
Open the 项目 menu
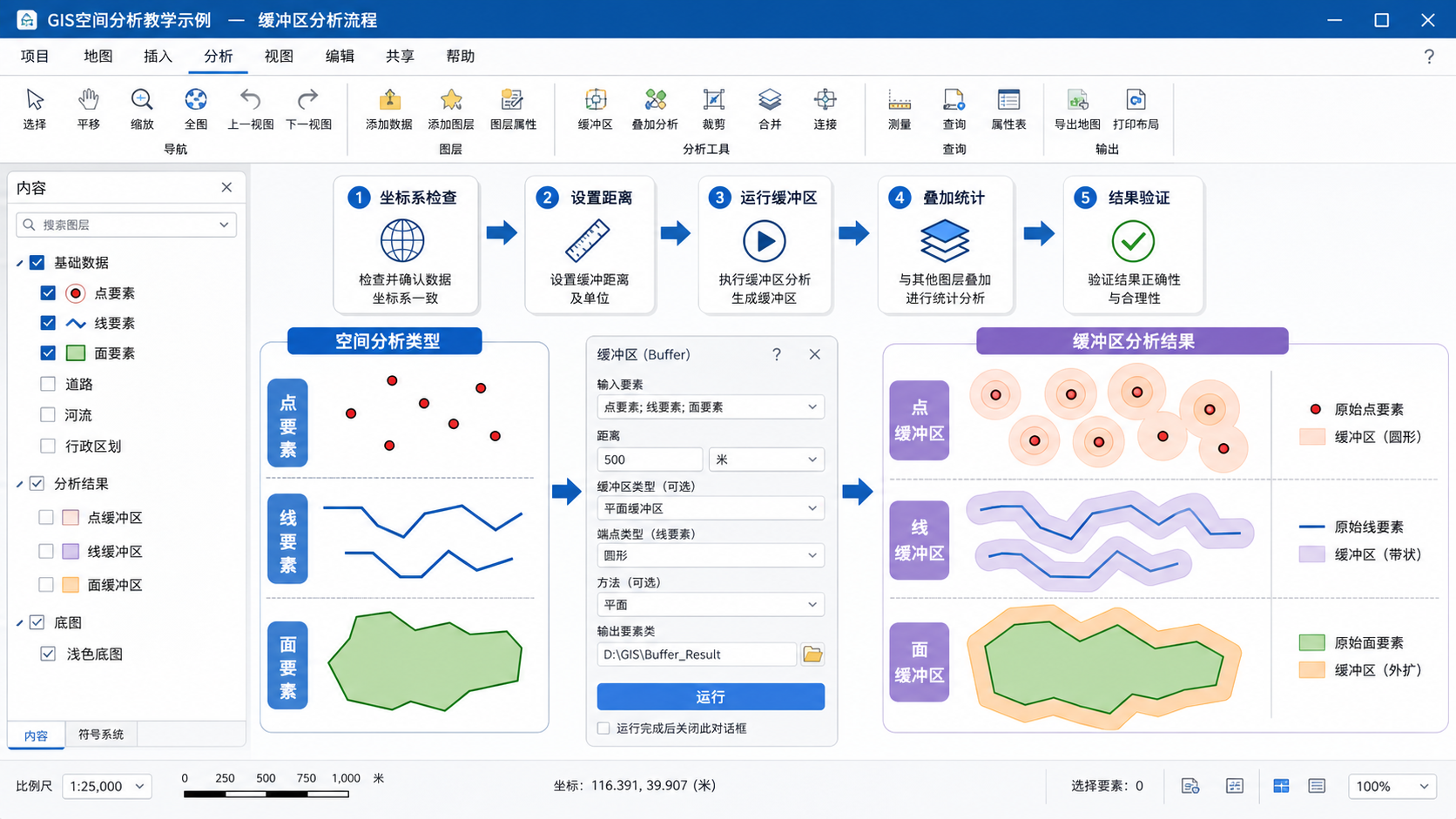[x=35, y=57]
